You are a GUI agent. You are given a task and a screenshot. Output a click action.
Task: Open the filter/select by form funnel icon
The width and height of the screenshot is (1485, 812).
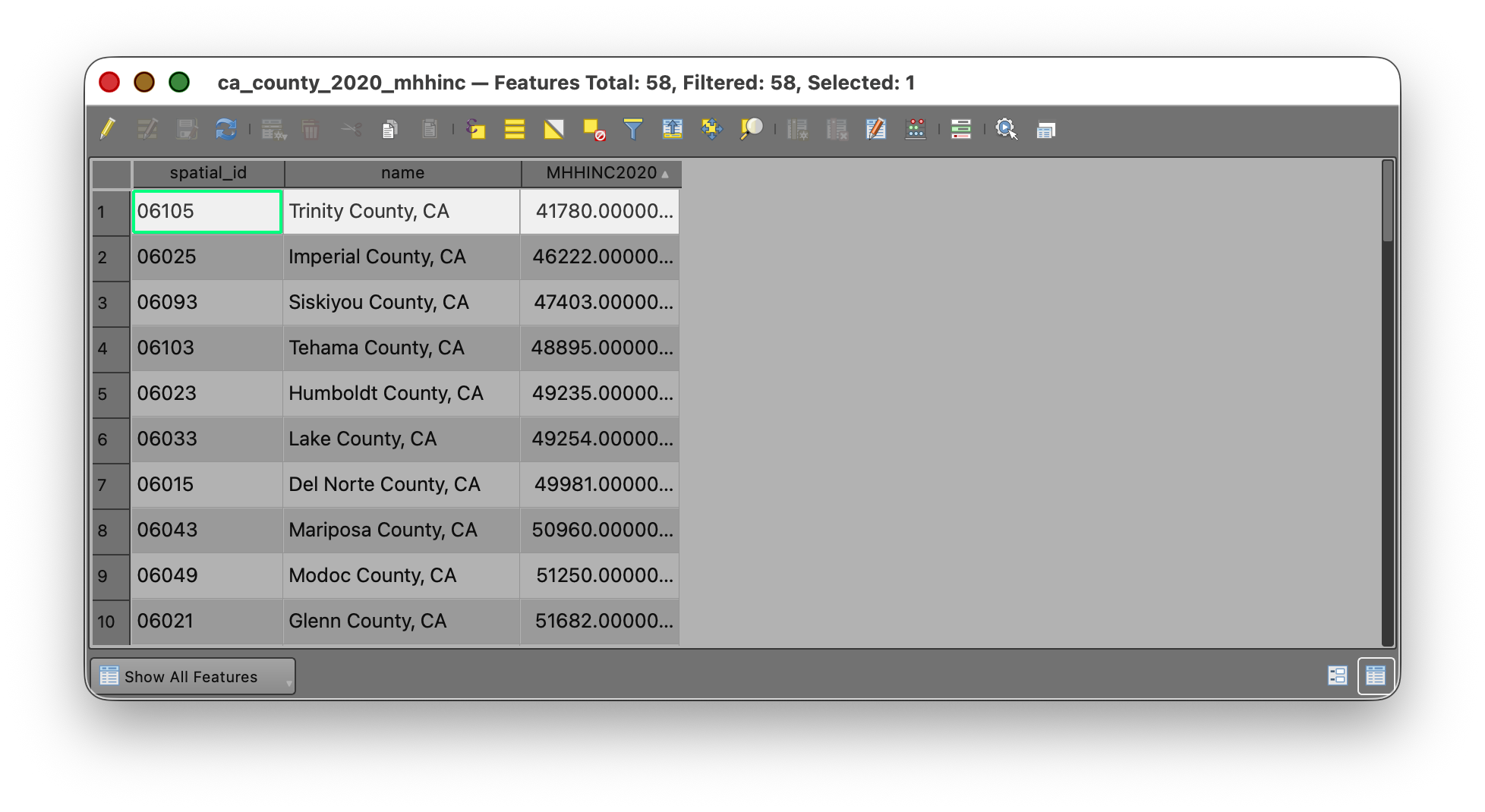632,129
